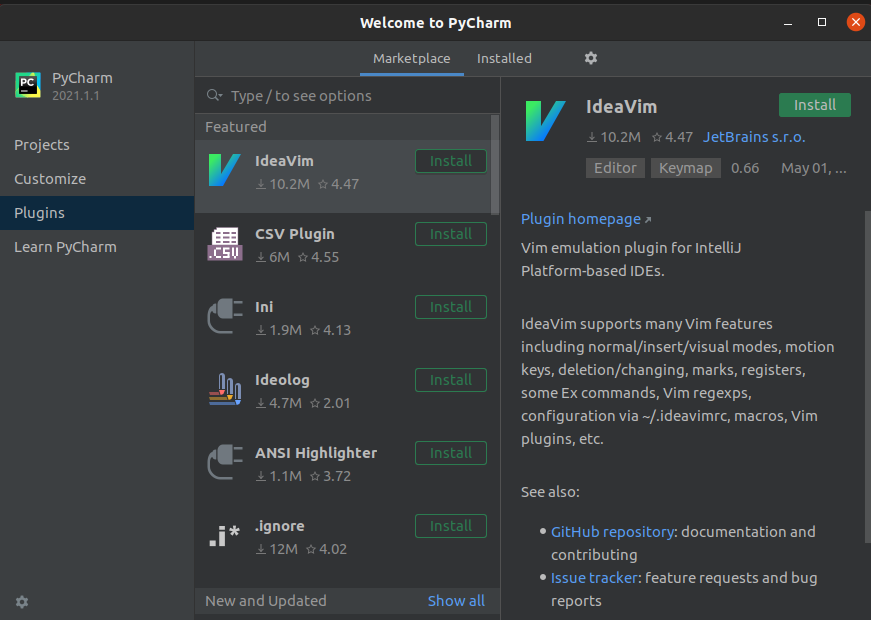The image size is (871, 620).
Task: Click the New and Updated section header
Action: click(x=266, y=601)
